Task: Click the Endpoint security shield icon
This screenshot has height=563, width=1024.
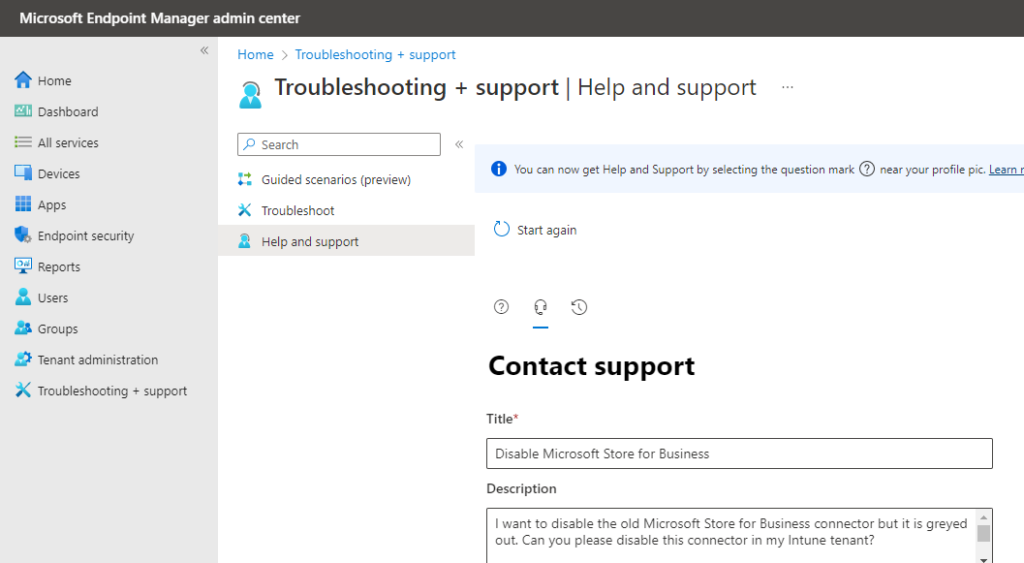Action: coord(23,234)
